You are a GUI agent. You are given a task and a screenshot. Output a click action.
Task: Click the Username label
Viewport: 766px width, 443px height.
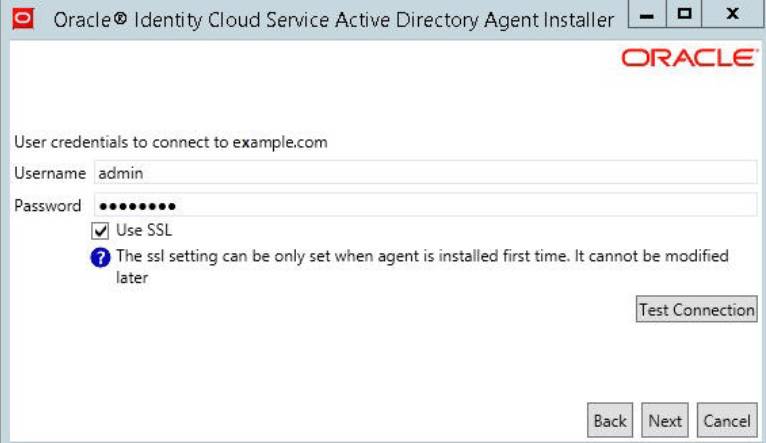coord(50,173)
